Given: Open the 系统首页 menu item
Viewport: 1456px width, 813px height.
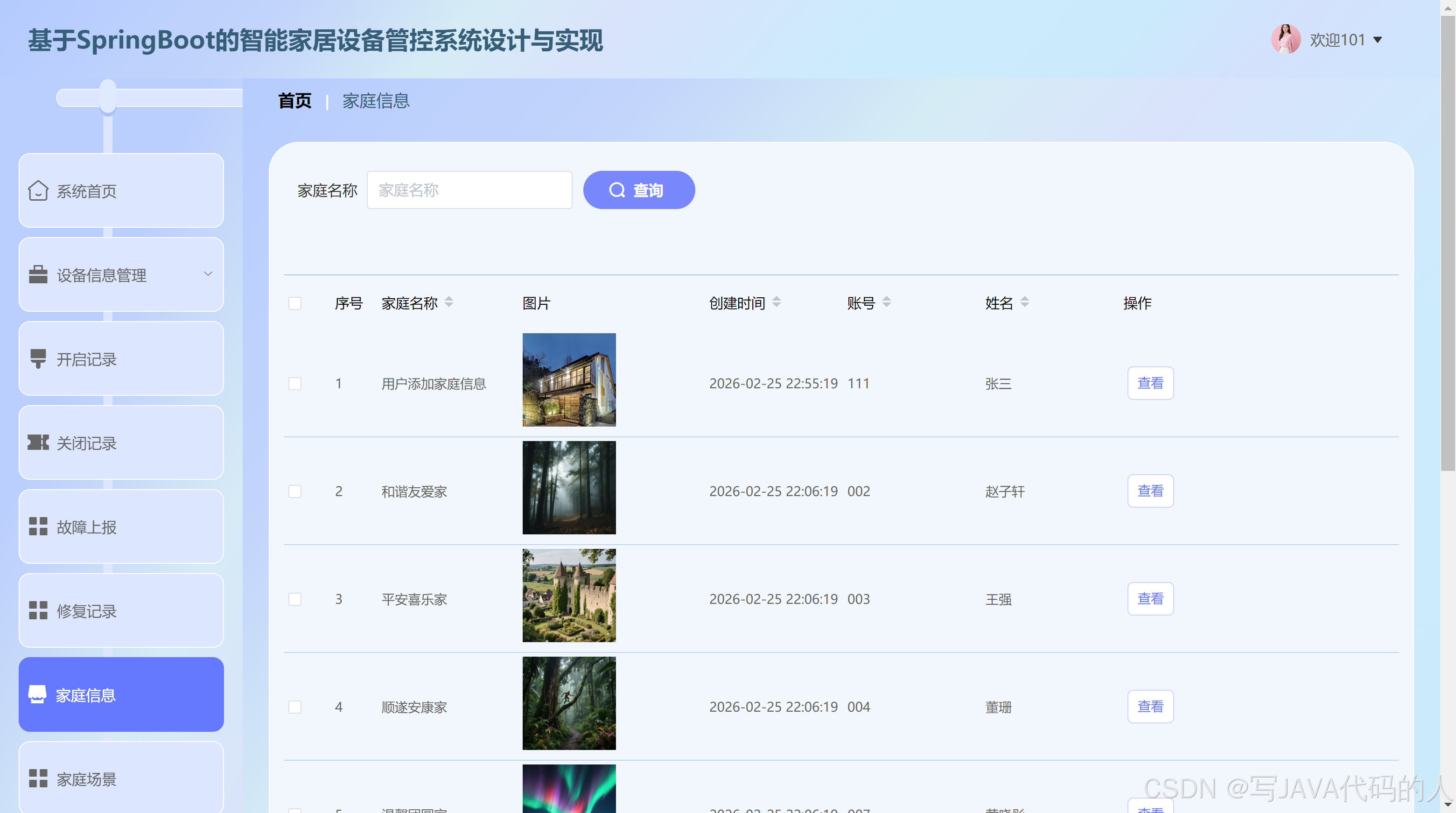Looking at the screenshot, I should pyautogui.click(x=121, y=190).
